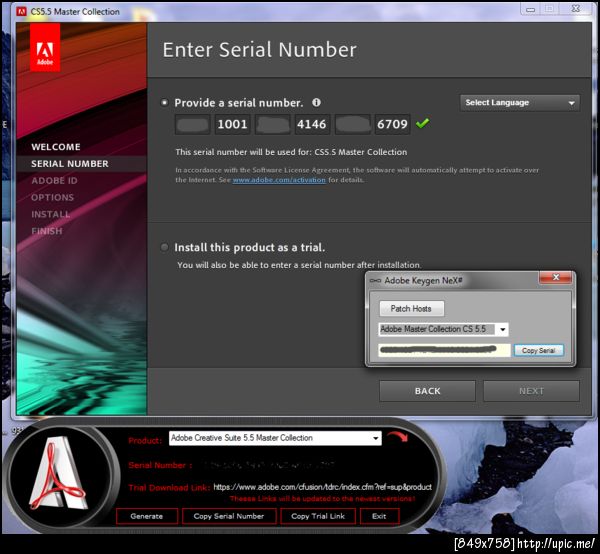This screenshot has height=554, width=600.
Task: Click the red arrow icon beside Product dropdown
Action: [x=398, y=437]
